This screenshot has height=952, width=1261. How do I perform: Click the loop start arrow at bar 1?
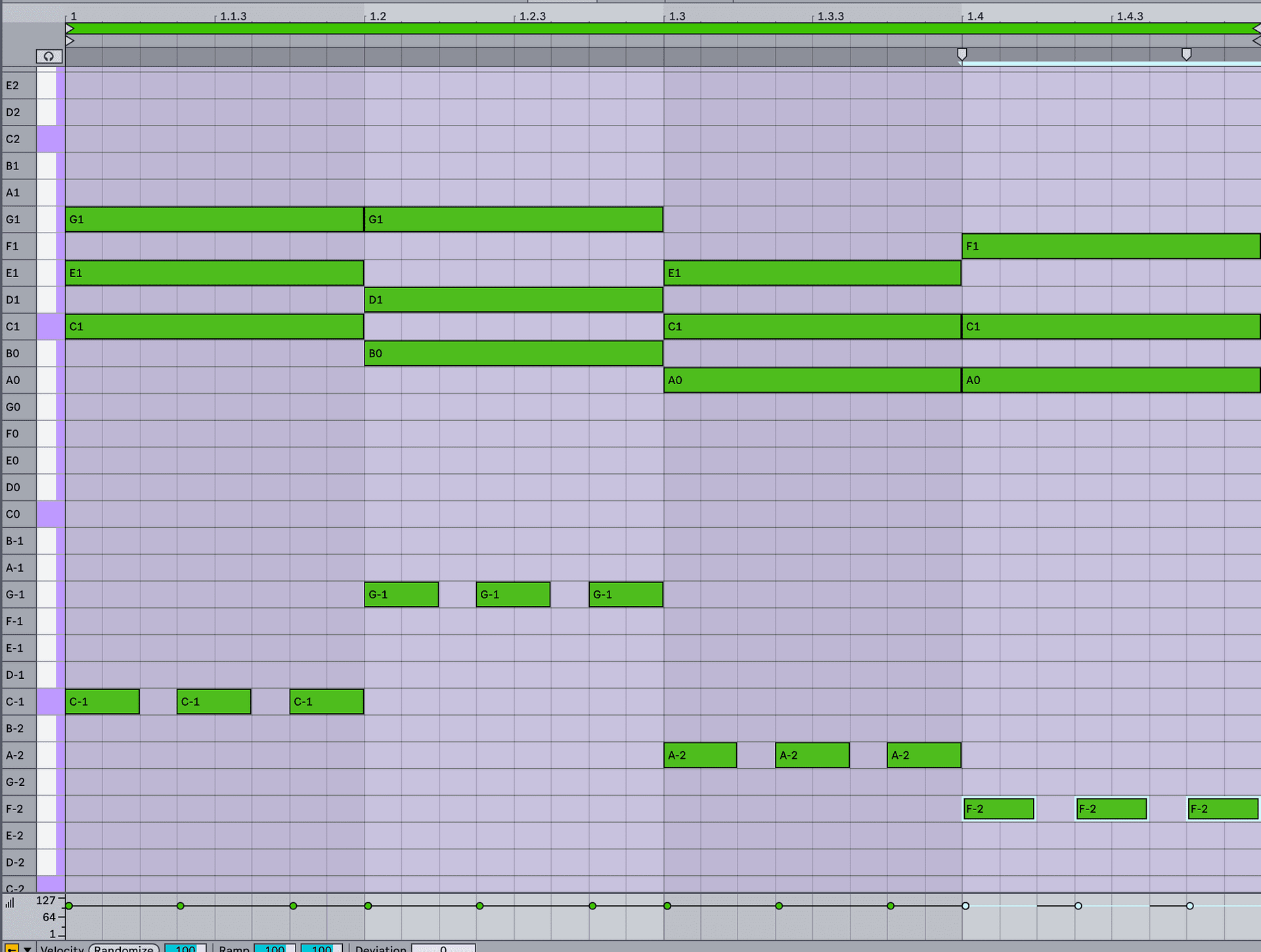click(x=70, y=28)
